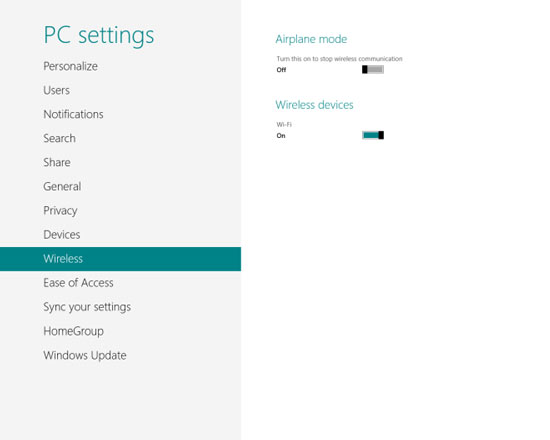The height and width of the screenshot is (440, 550).
Task: Select the Share settings category
Action: [x=57, y=162]
